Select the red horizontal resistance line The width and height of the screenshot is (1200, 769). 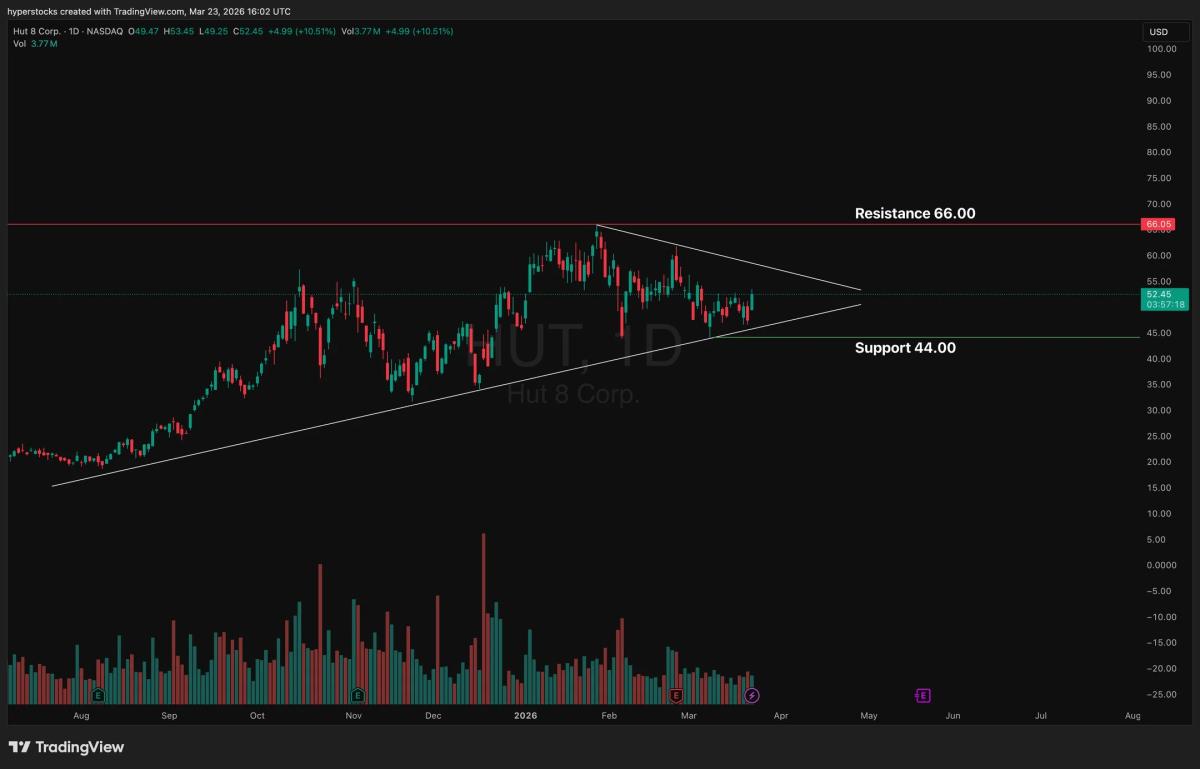(300, 225)
